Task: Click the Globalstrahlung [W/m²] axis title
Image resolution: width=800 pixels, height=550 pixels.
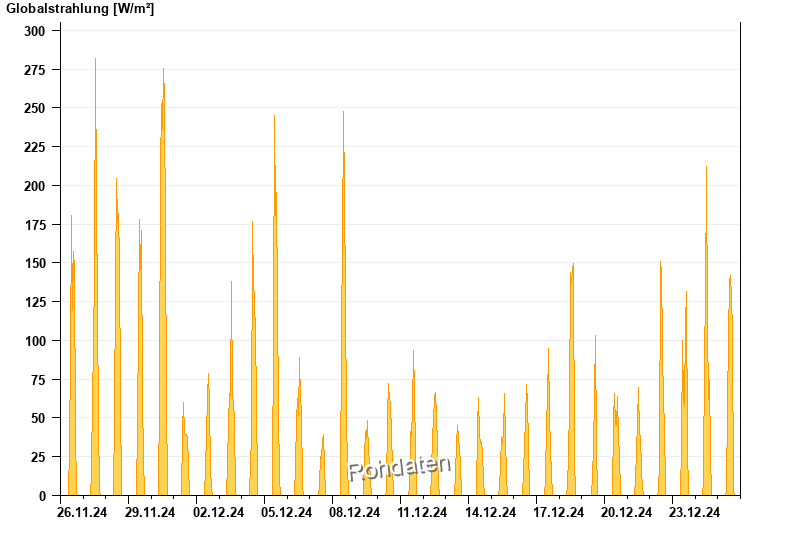Action: [x=80, y=9]
